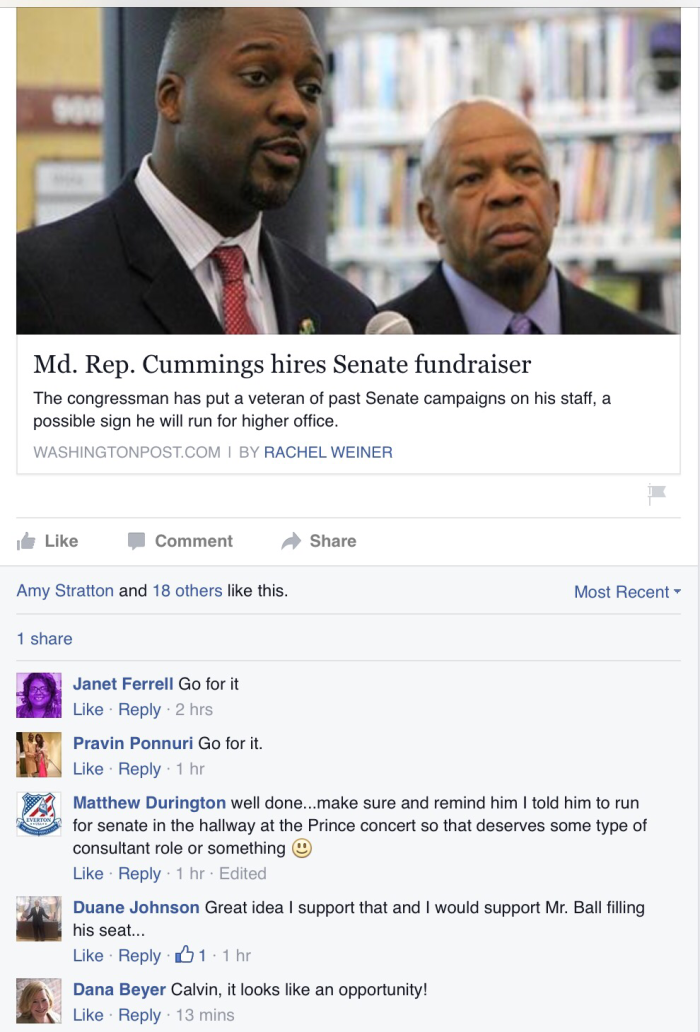View the Edited history on Matthew's comment
The height and width of the screenshot is (1032, 700).
click(x=243, y=873)
